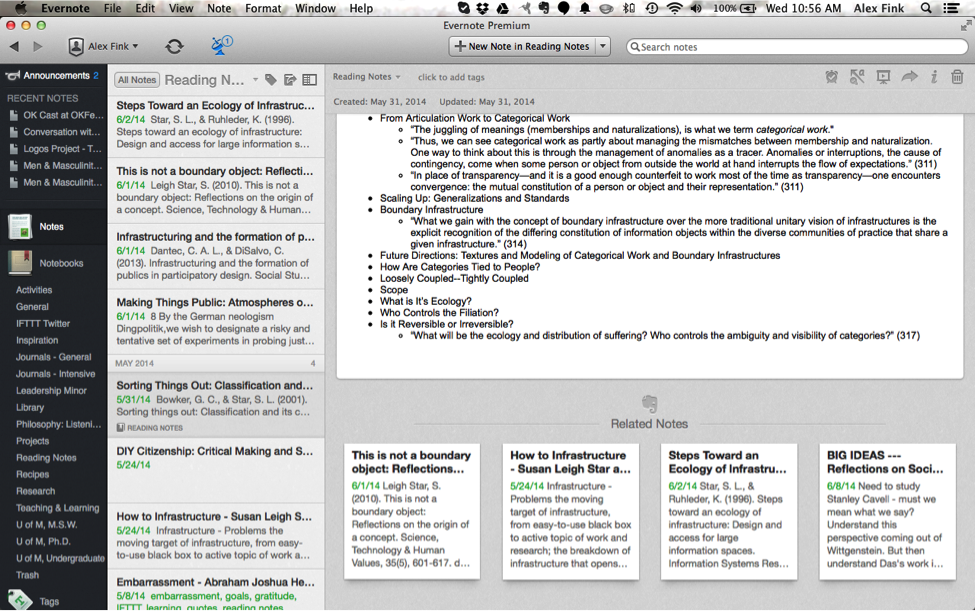Open the Format menu
975x611 pixels.
[x=263, y=8]
